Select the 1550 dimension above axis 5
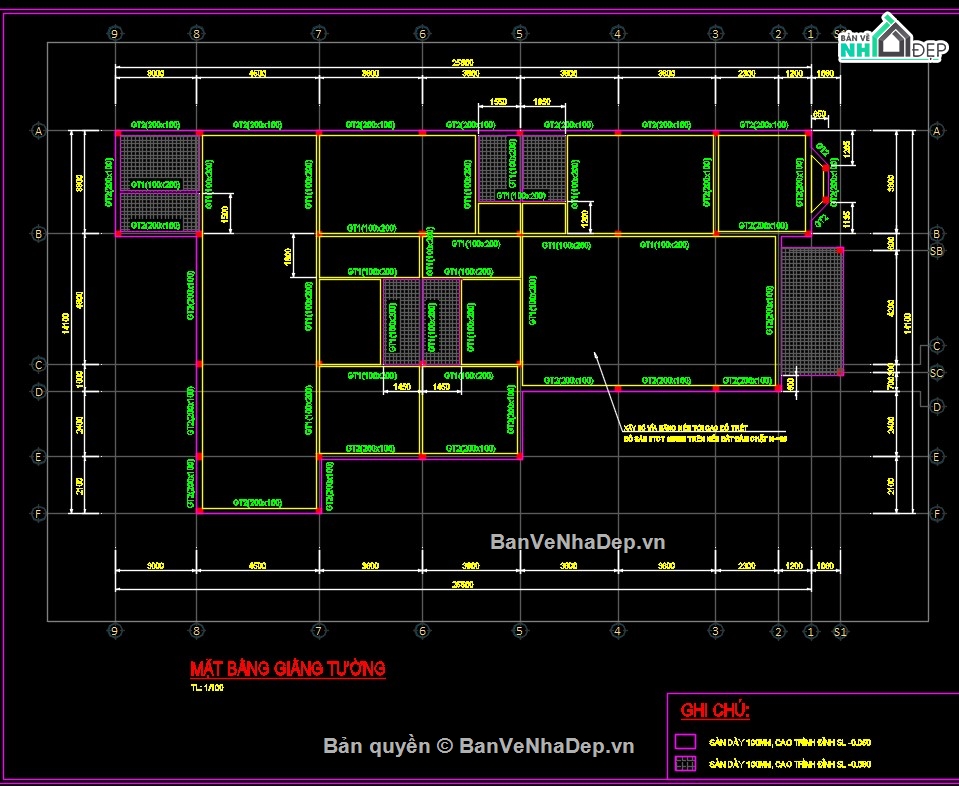 pos(498,102)
